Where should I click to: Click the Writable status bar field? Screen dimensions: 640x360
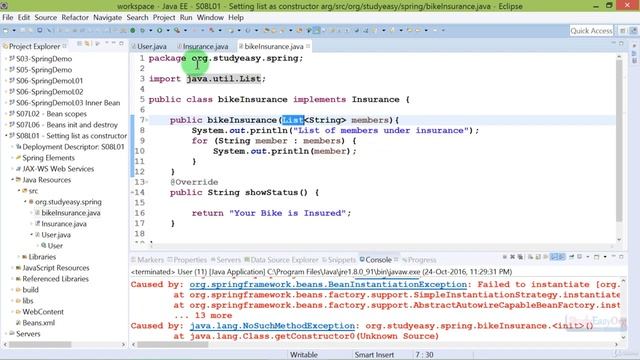point(304,355)
